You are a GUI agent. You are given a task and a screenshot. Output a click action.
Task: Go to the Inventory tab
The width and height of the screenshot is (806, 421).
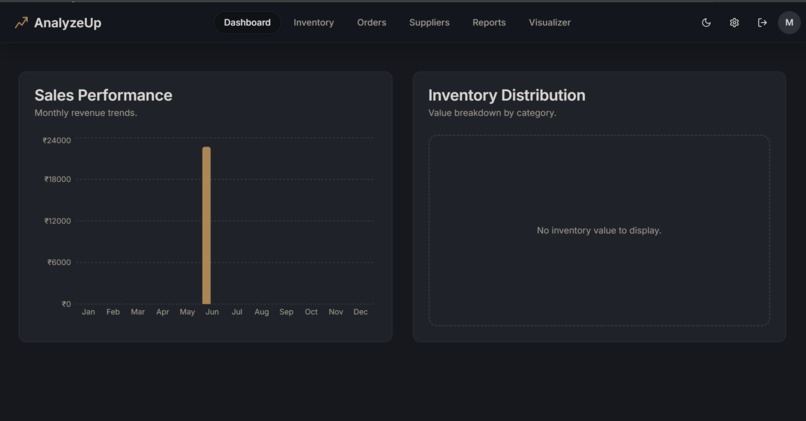314,23
